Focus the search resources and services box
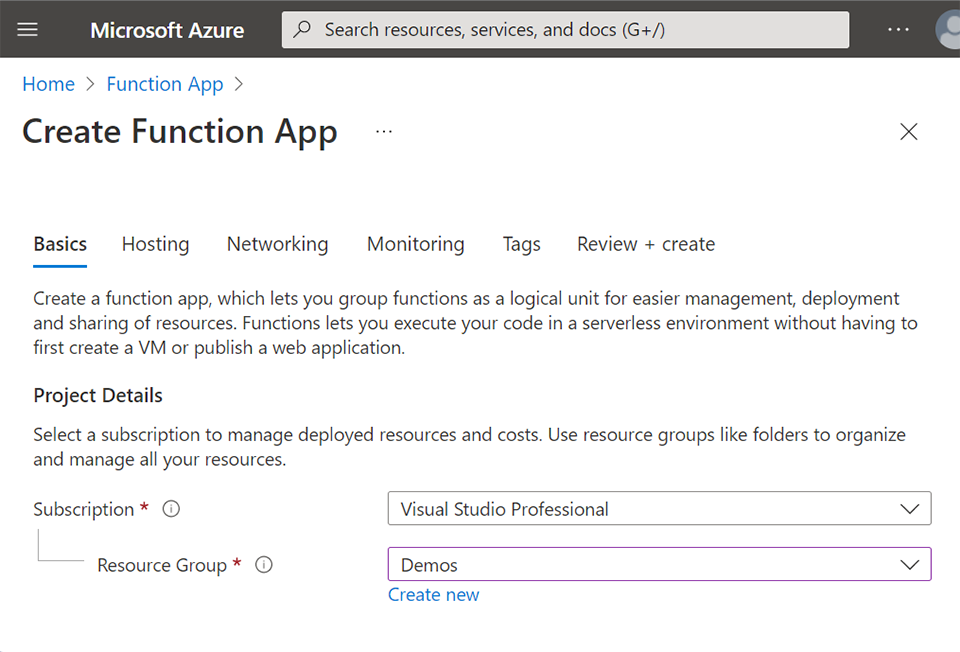Viewport: 960px width, 652px height. click(x=565, y=30)
